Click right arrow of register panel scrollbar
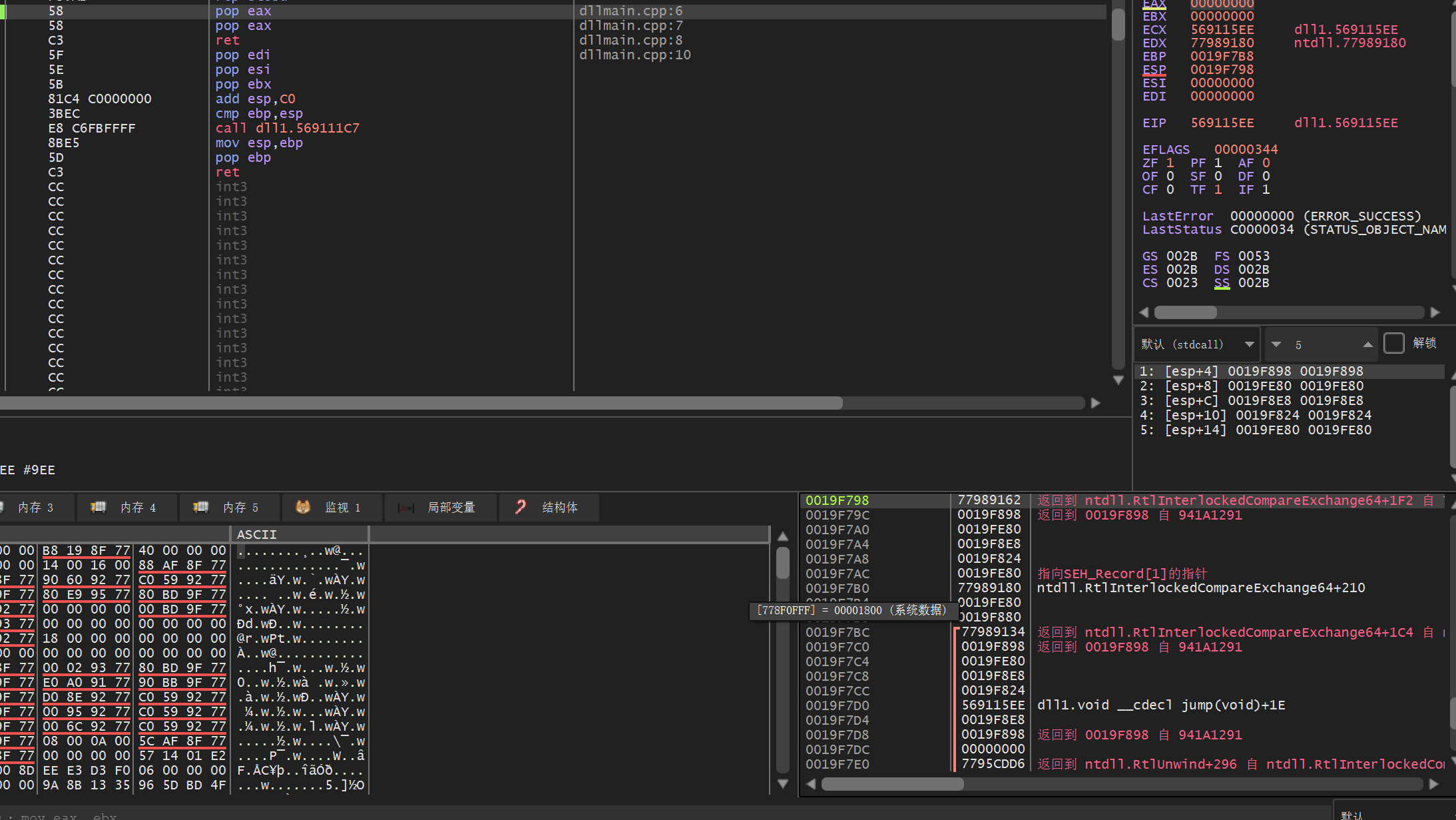The height and width of the screenshot is (820, 1456). [1435, 312]
